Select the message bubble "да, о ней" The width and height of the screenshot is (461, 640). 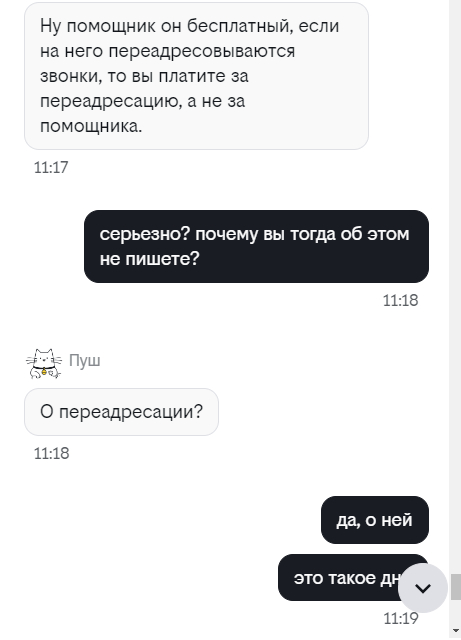(x=375, y=520)
